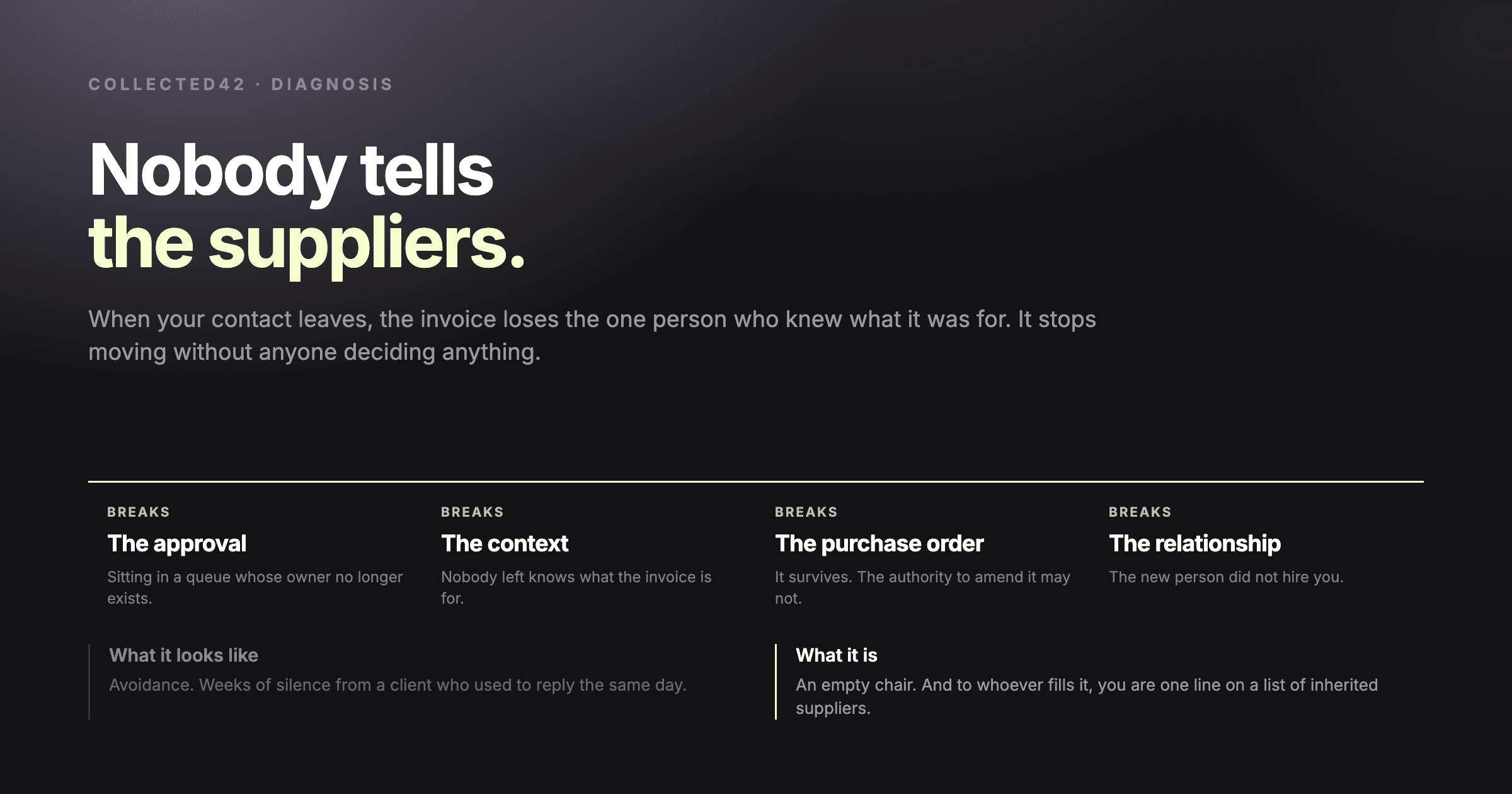This screenshot has height=794, width=1512.
Task: Click the intro paragraph about your contact leaving
Action: 592,335
